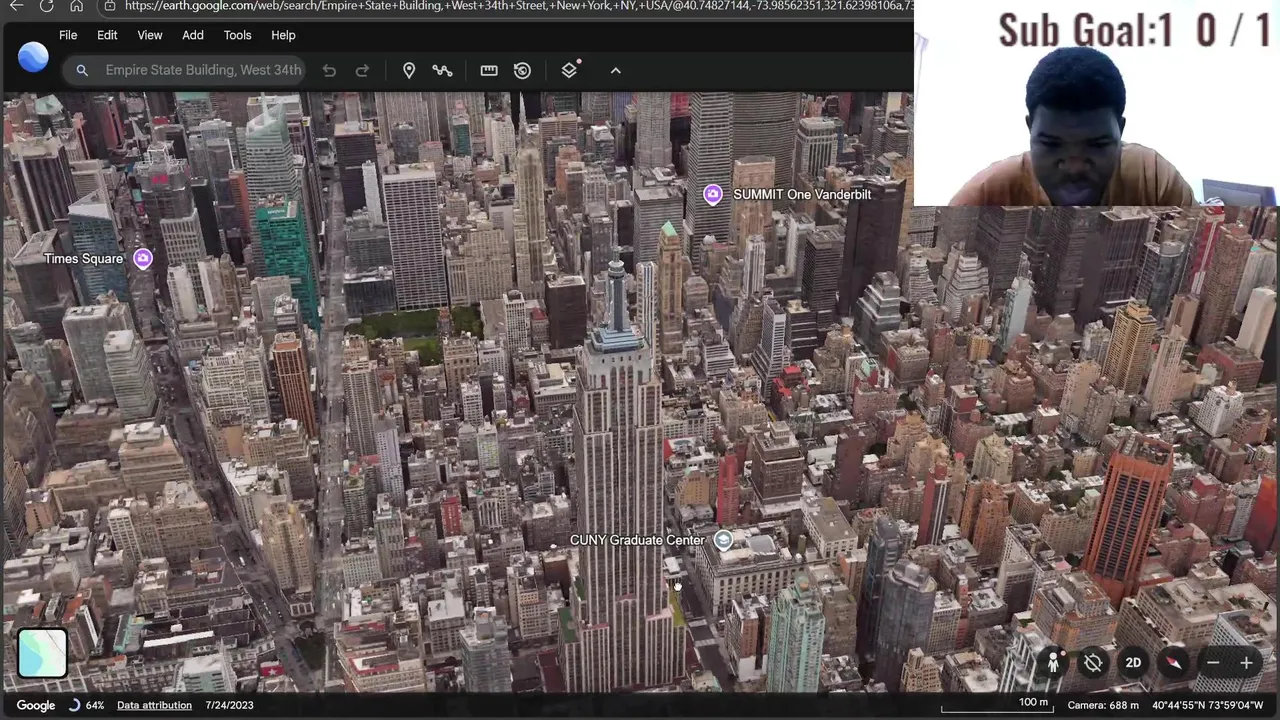Click the Google Earth logo icon
1280x720 pixels.
(x=33, y=56)
